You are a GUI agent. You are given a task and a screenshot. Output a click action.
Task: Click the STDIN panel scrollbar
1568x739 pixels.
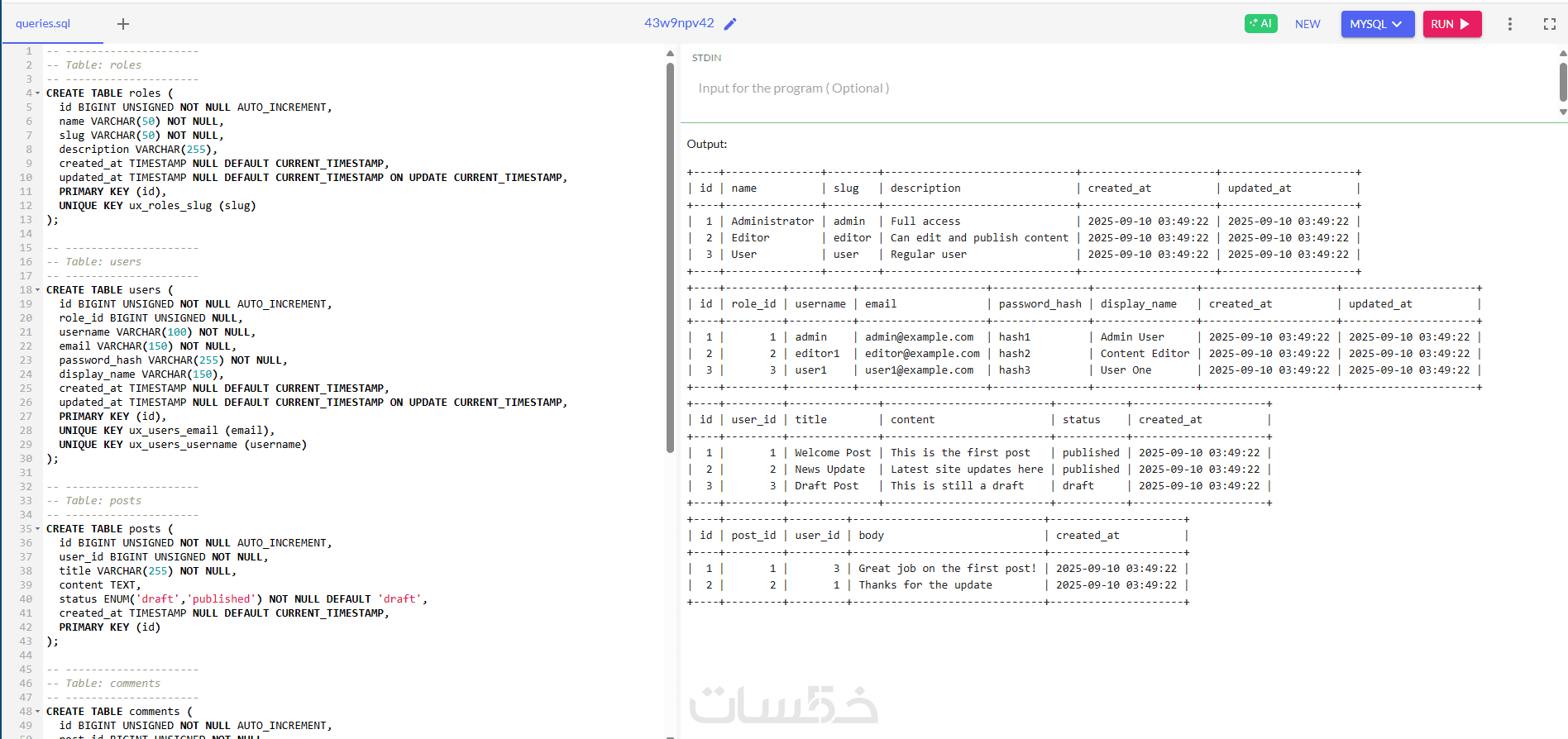click(1563, 83)
